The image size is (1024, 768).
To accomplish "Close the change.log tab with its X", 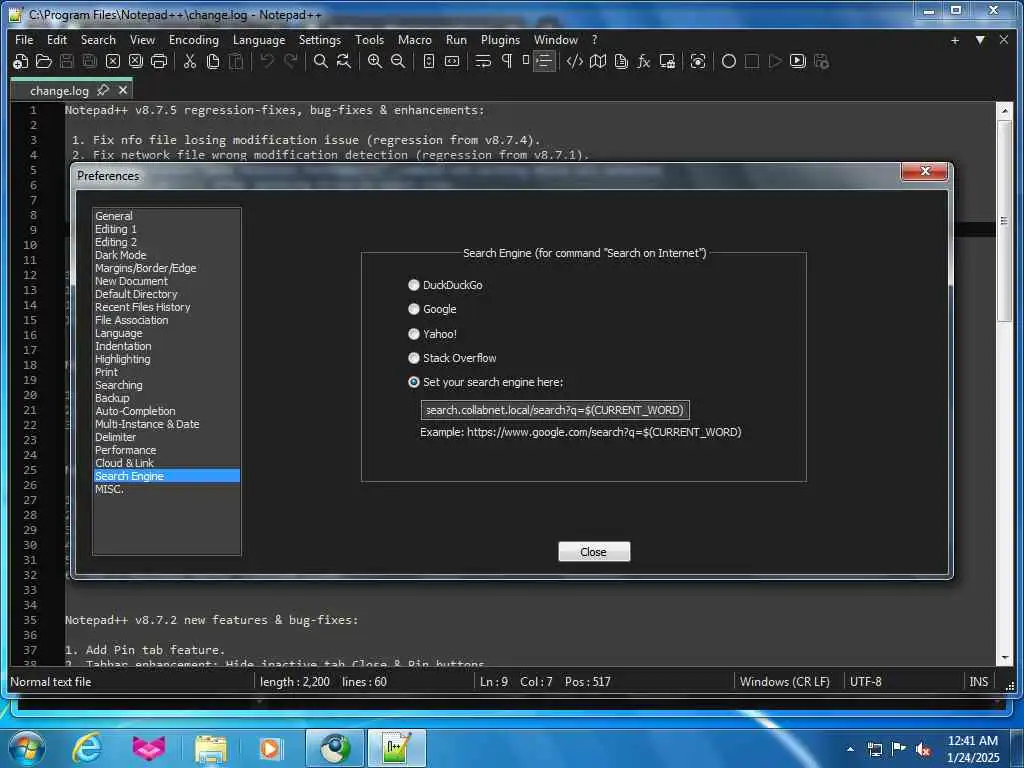I will [x=123, y=90].
